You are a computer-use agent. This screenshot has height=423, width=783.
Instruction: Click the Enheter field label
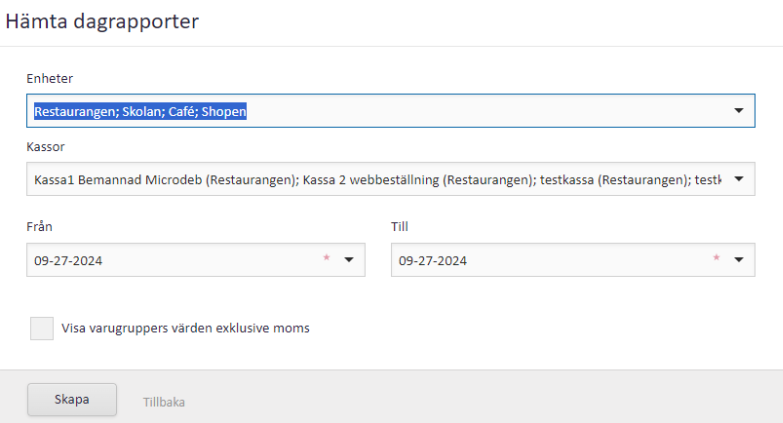pos(49,78)
